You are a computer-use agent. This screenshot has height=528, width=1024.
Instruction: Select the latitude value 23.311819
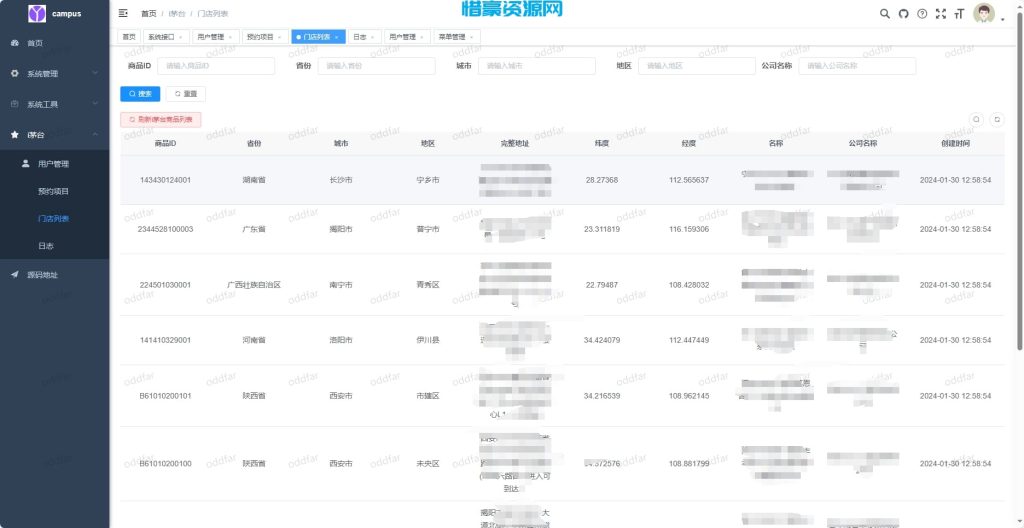pyautogui.click(x=601, y=229)
